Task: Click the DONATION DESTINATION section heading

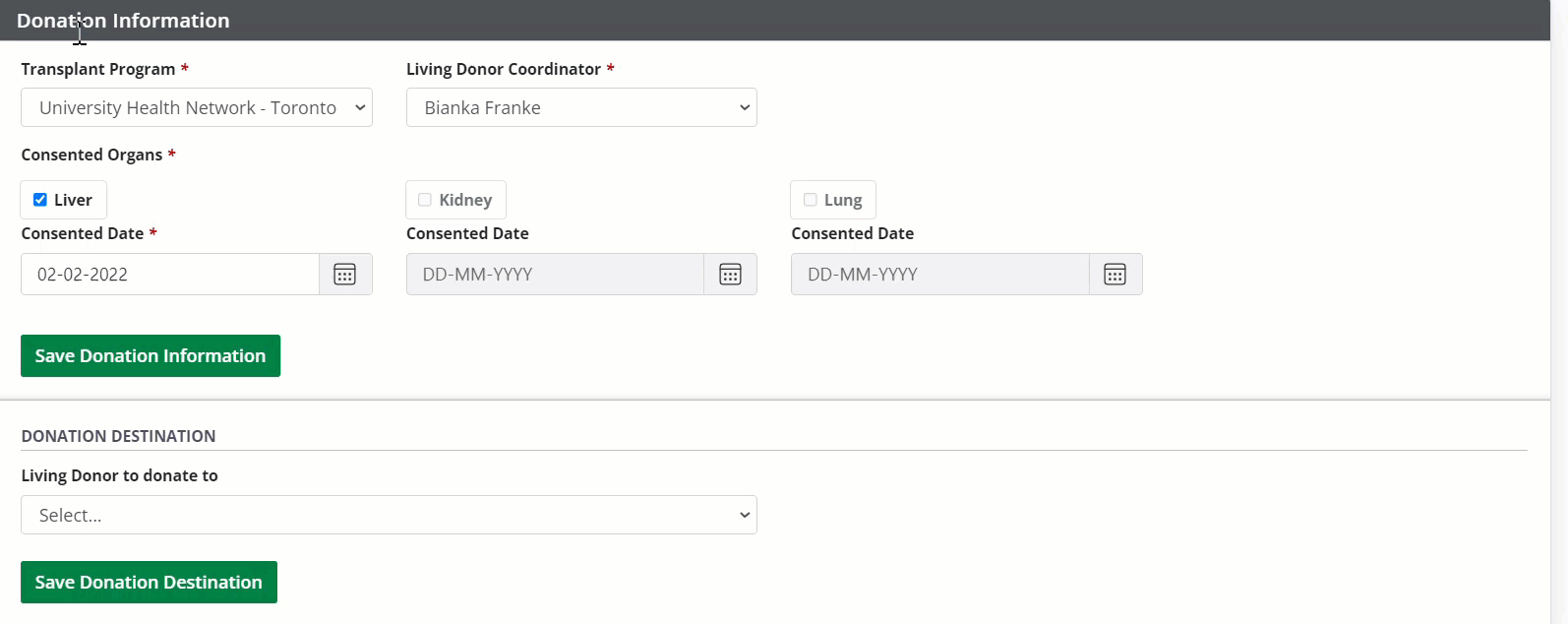Action: click(x=118, y=436)
